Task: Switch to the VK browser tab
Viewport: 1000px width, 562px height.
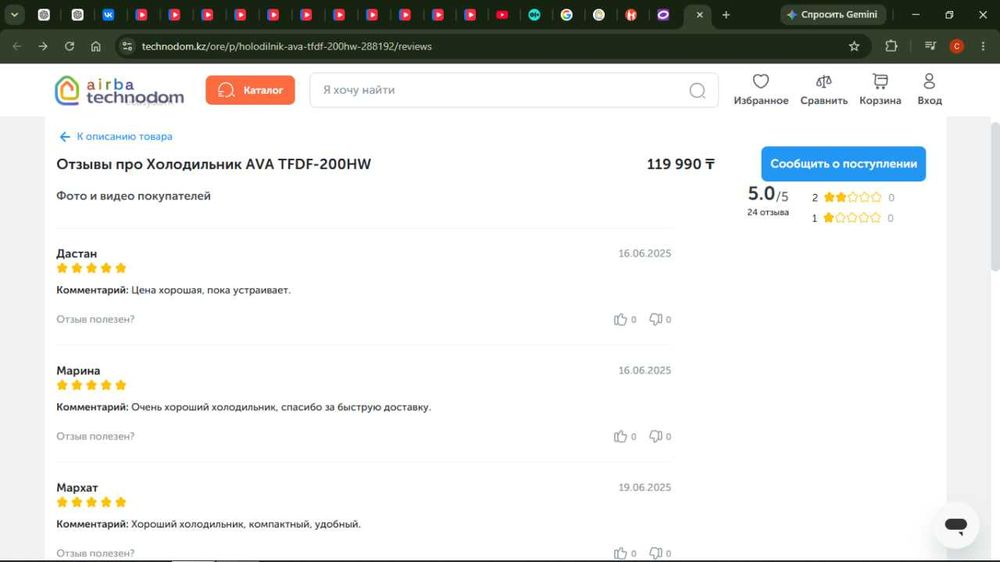Action: pyautogui.click(x=108, y=15)
